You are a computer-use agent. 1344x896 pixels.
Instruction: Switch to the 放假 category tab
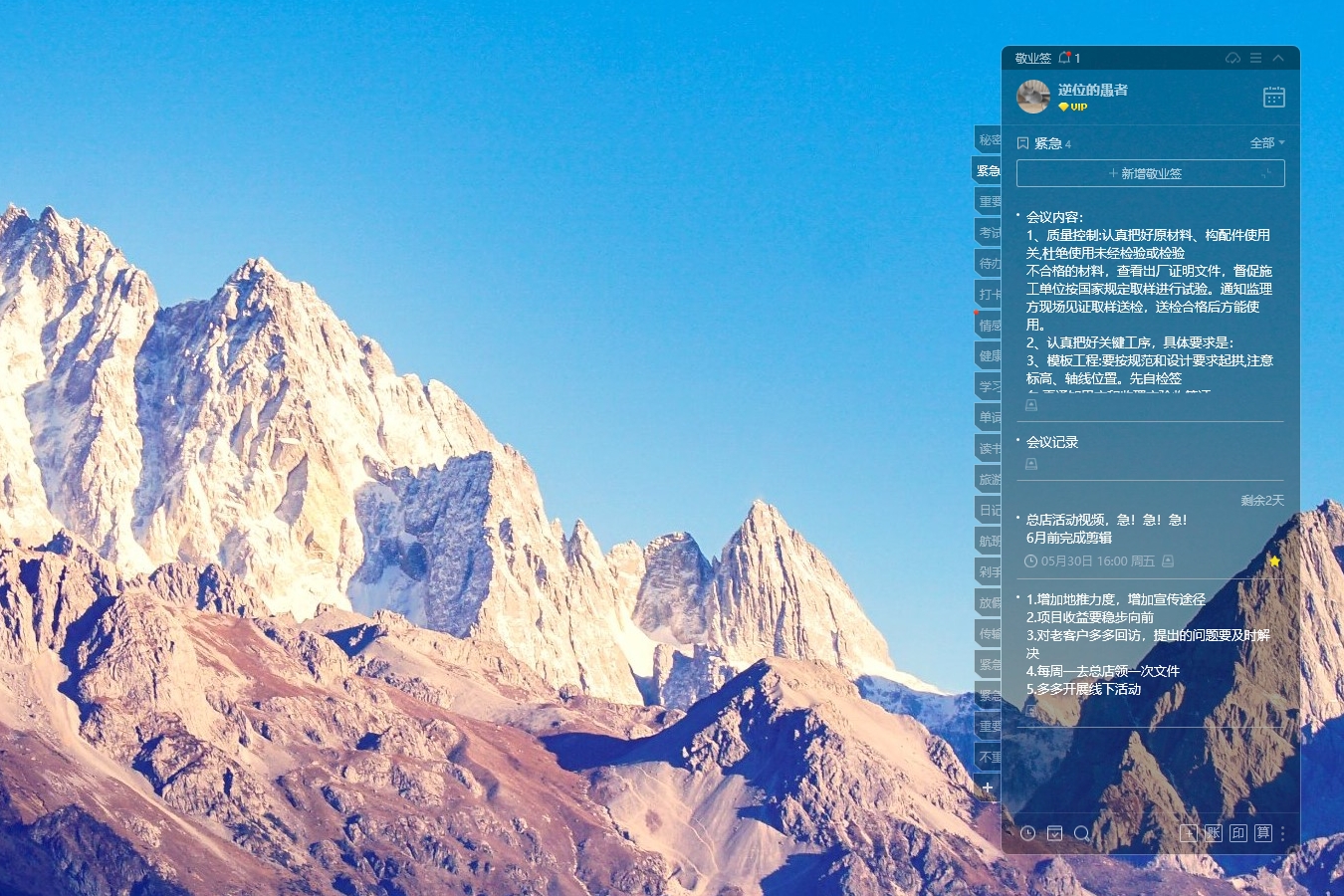[x=988, y=603]
